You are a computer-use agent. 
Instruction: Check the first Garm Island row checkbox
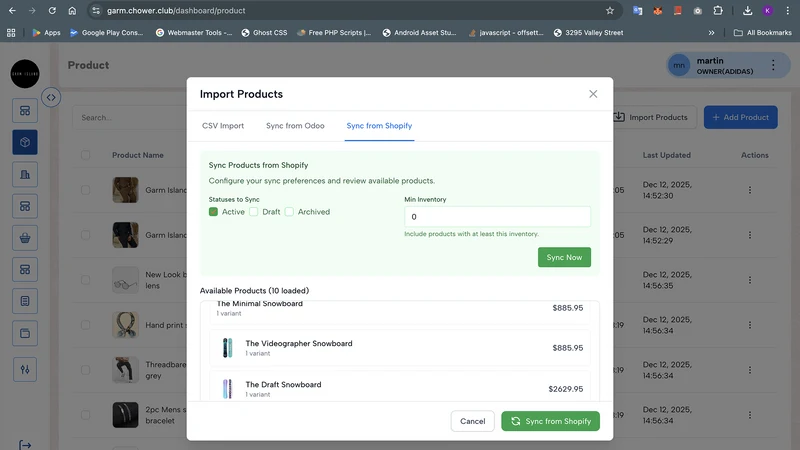point(85,190)
